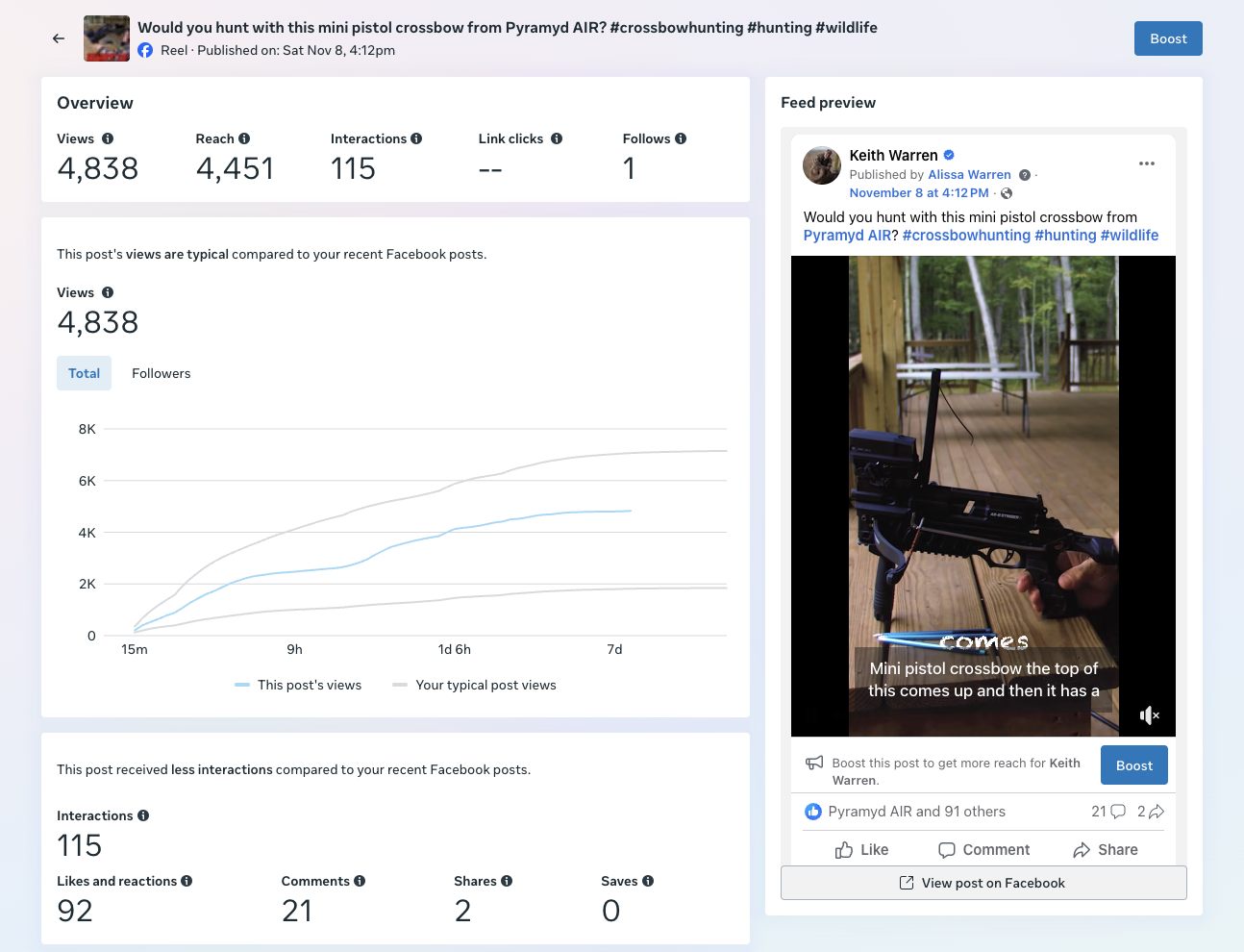The width and height of the screenshot is (1244, 952).
Task: Switch to the Followers tab
Action: tap(162, 373)
